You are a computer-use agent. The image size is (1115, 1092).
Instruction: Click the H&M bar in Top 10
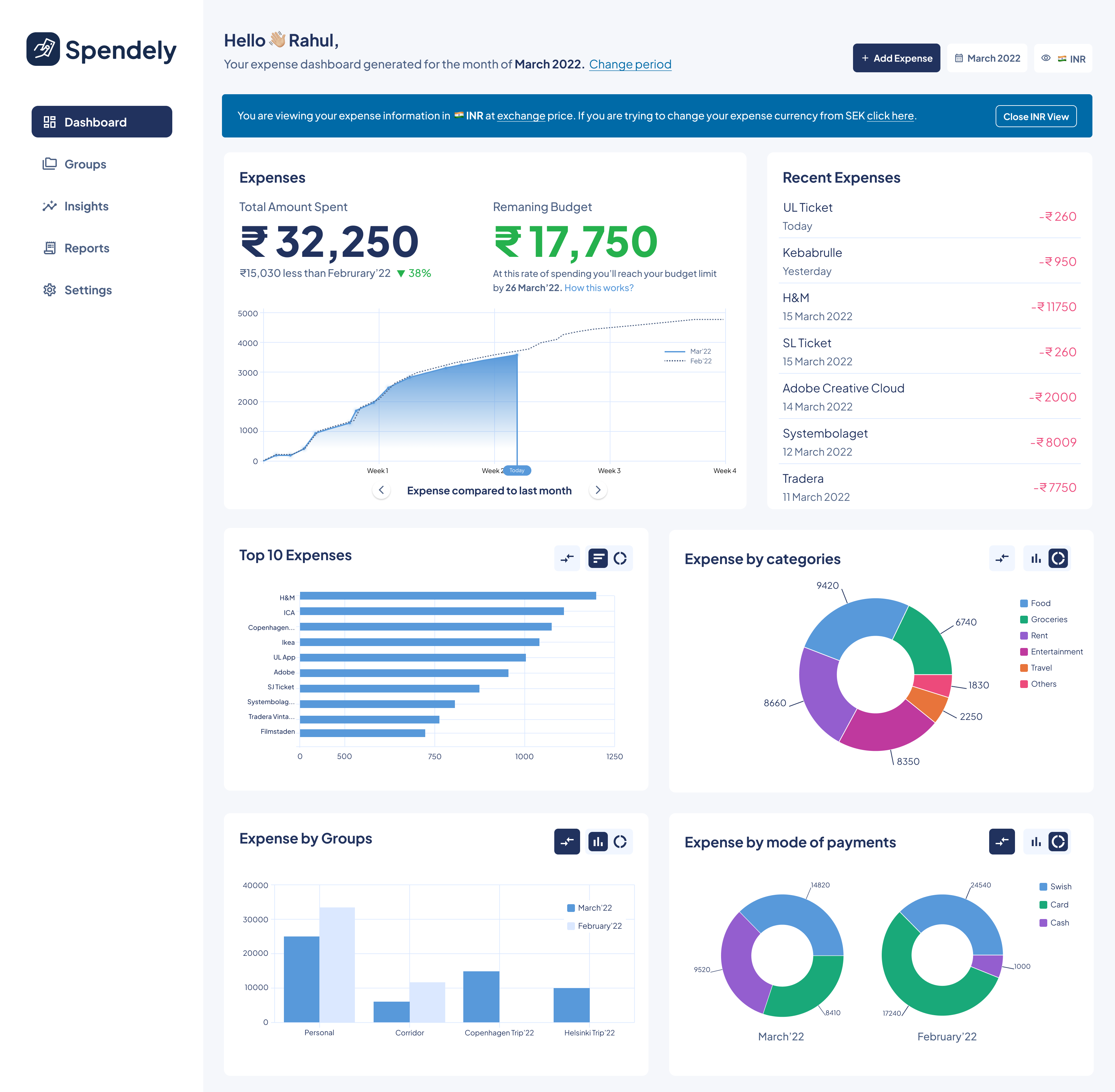tap(448, 596)
